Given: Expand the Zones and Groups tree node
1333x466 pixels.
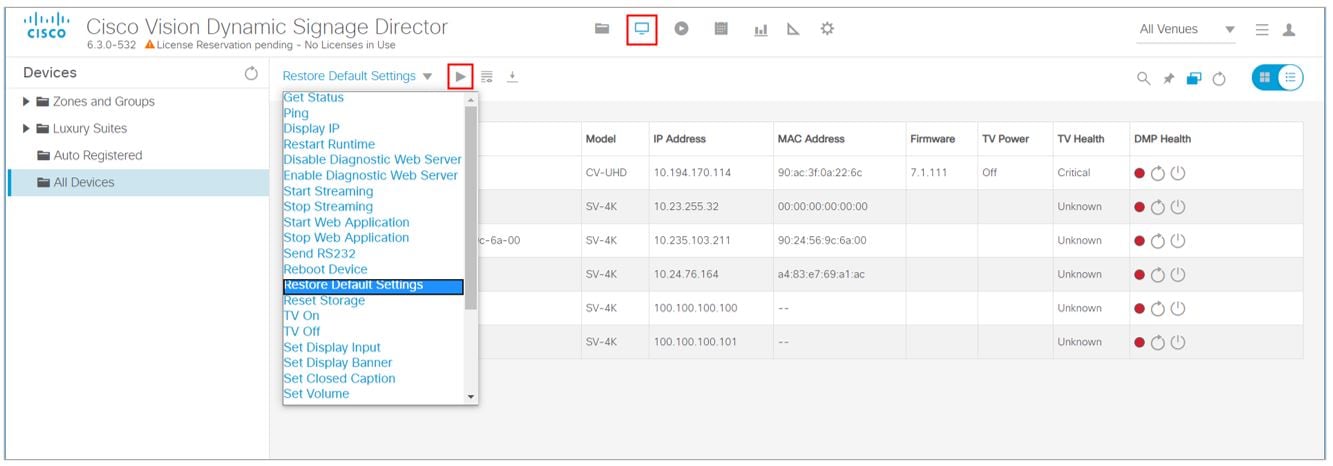Looking at the screenshot, I should (26, 102).
